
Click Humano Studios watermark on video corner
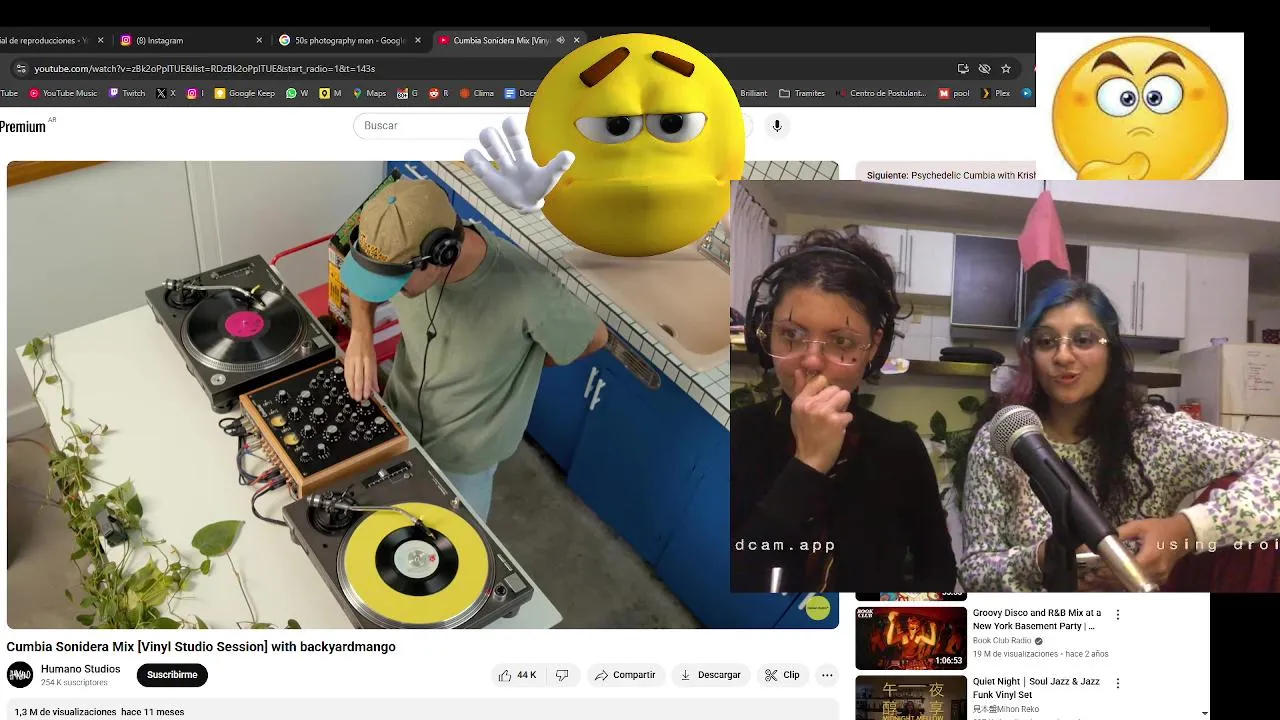[818, 607]
